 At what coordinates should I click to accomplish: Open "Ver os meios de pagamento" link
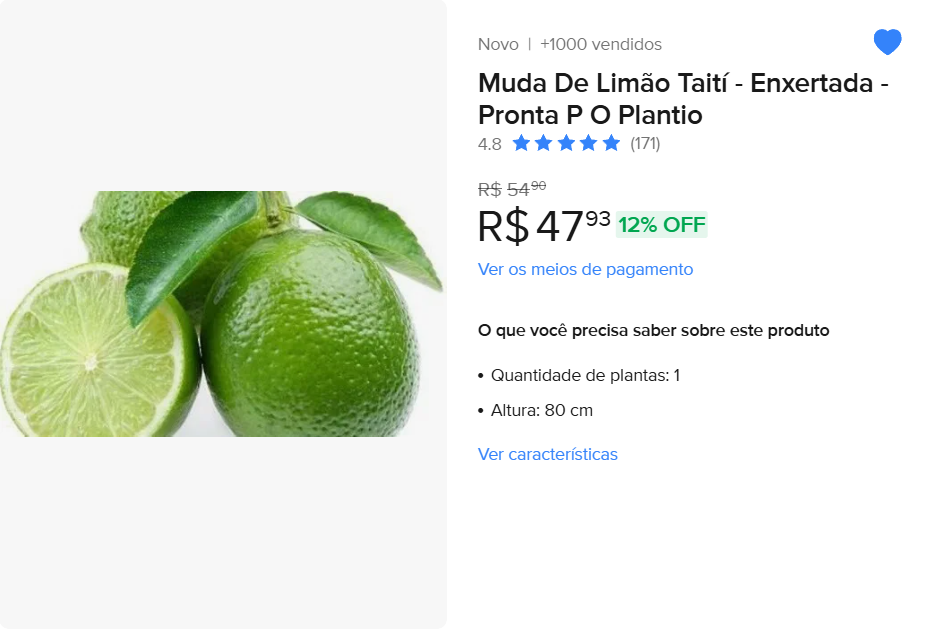[x=585, y=269]
